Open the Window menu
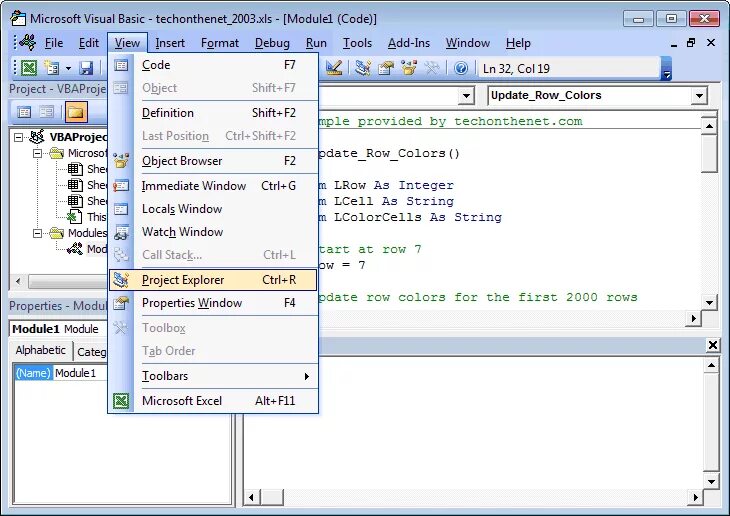This screenshot has height=516, width=730. (468, 43)
